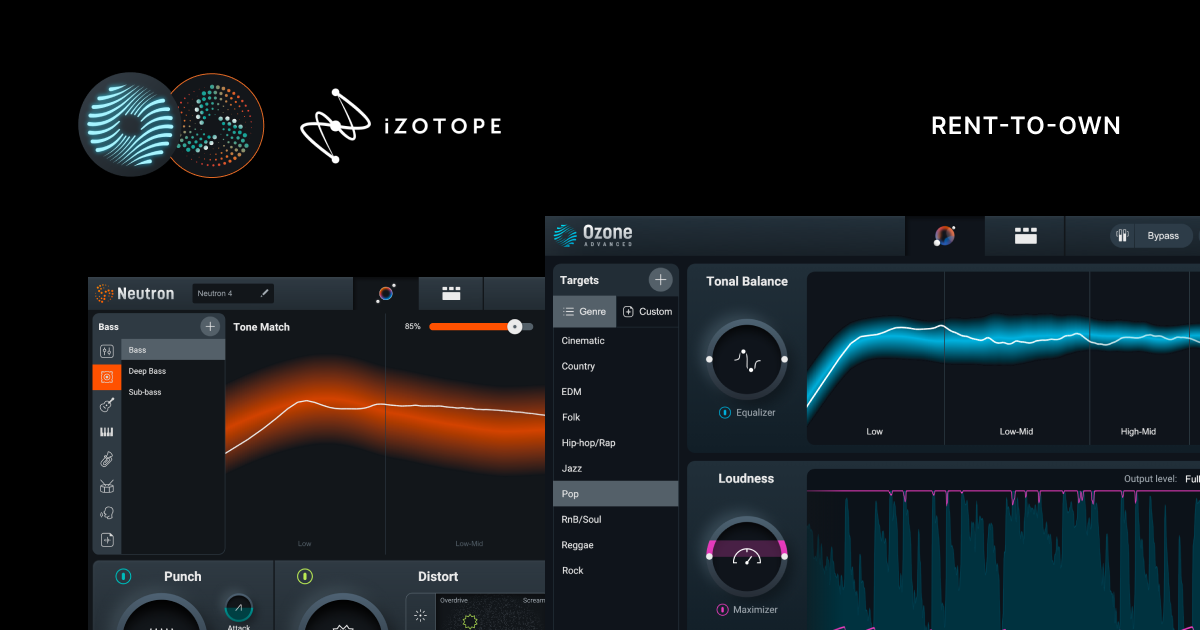
Task: Select the piano keys instrument icon in Neutron
Action: [x=107, y=432]
